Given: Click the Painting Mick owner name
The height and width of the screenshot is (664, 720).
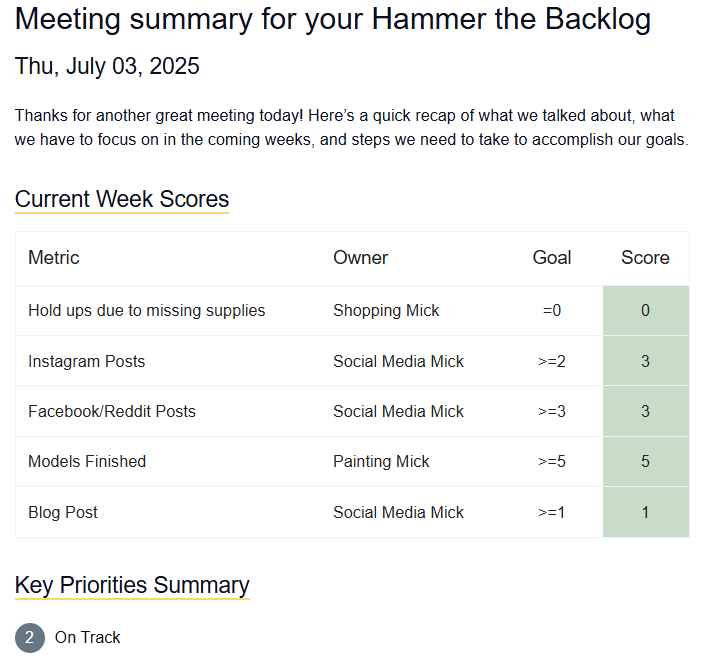Looking at the screenshot, I should [x=381, y=462].
